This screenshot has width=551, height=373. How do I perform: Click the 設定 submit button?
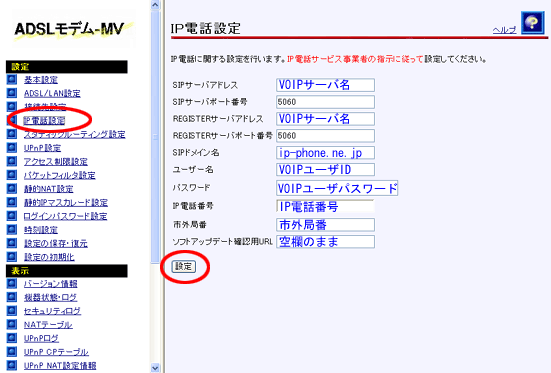(x=183, y=266)
